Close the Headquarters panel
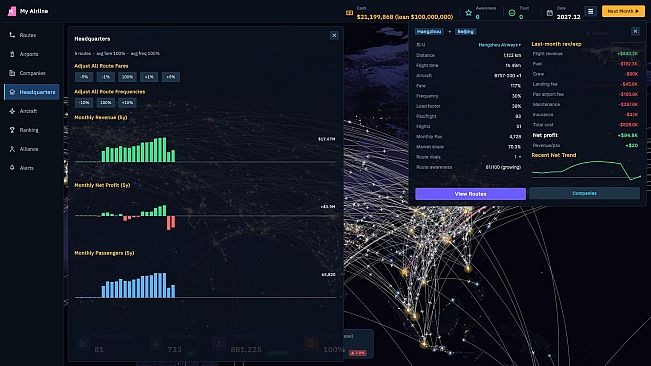The image size is (651, 366). coord(334,35)
